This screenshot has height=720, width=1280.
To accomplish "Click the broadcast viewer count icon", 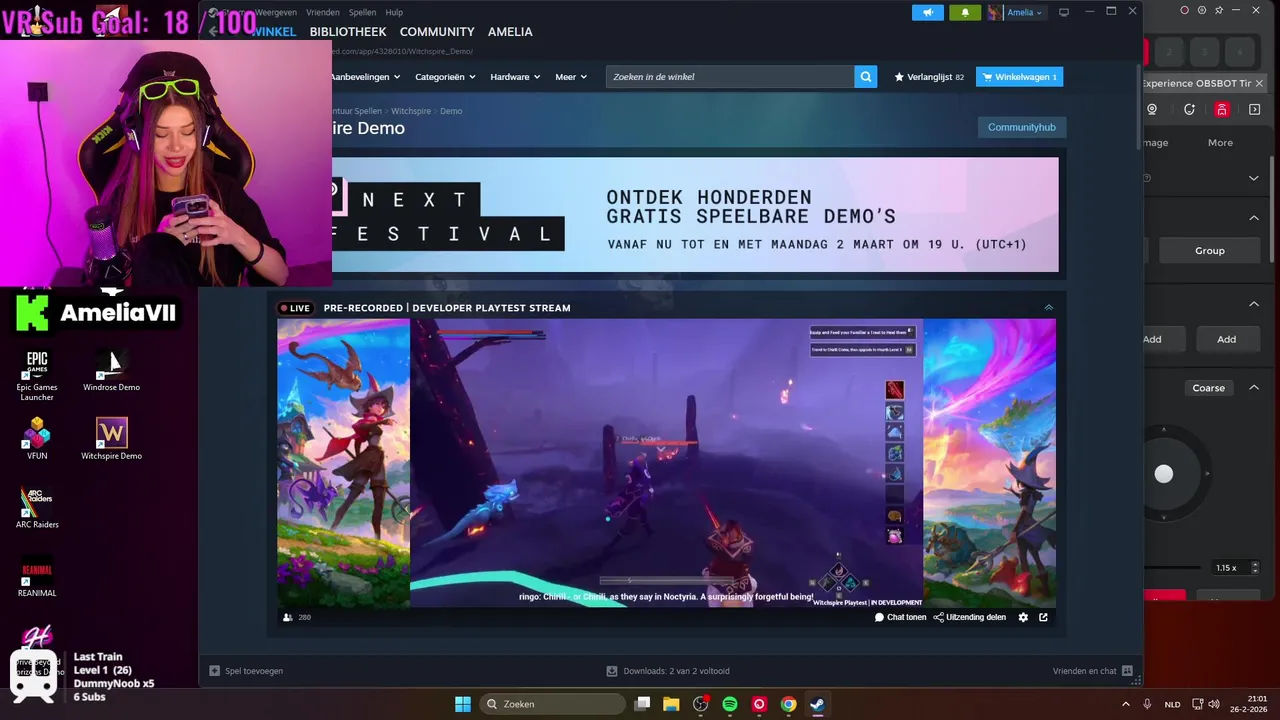I will [x=288, y=617].
